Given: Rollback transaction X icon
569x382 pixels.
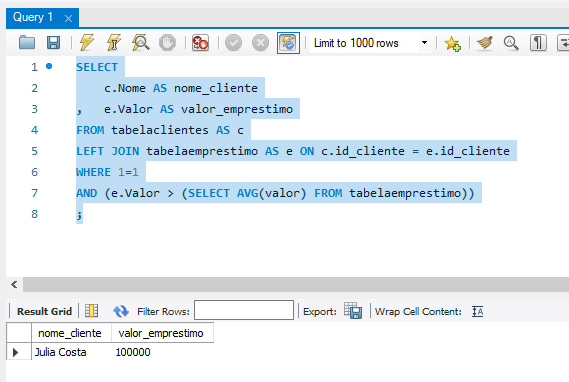Looking at the screenshot, I should click(x=261, y=43).
